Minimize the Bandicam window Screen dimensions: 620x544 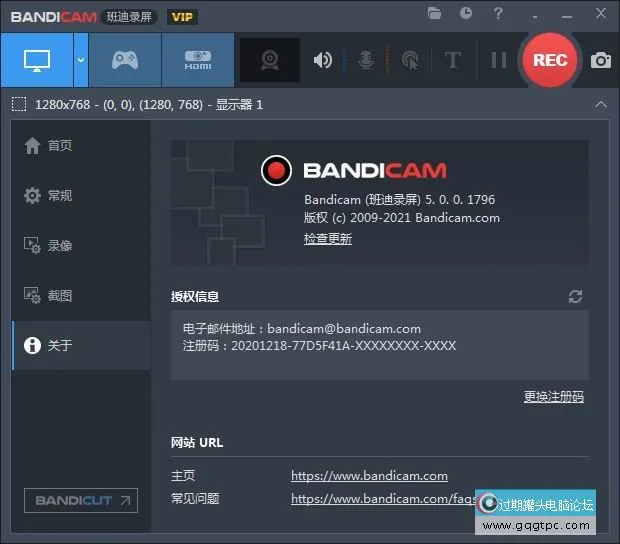(x=567, y=17)
